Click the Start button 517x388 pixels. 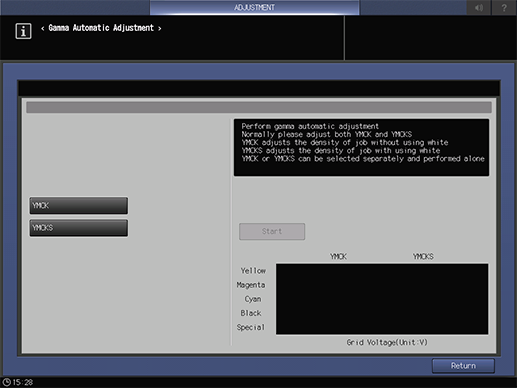click(x=272, y=231)
